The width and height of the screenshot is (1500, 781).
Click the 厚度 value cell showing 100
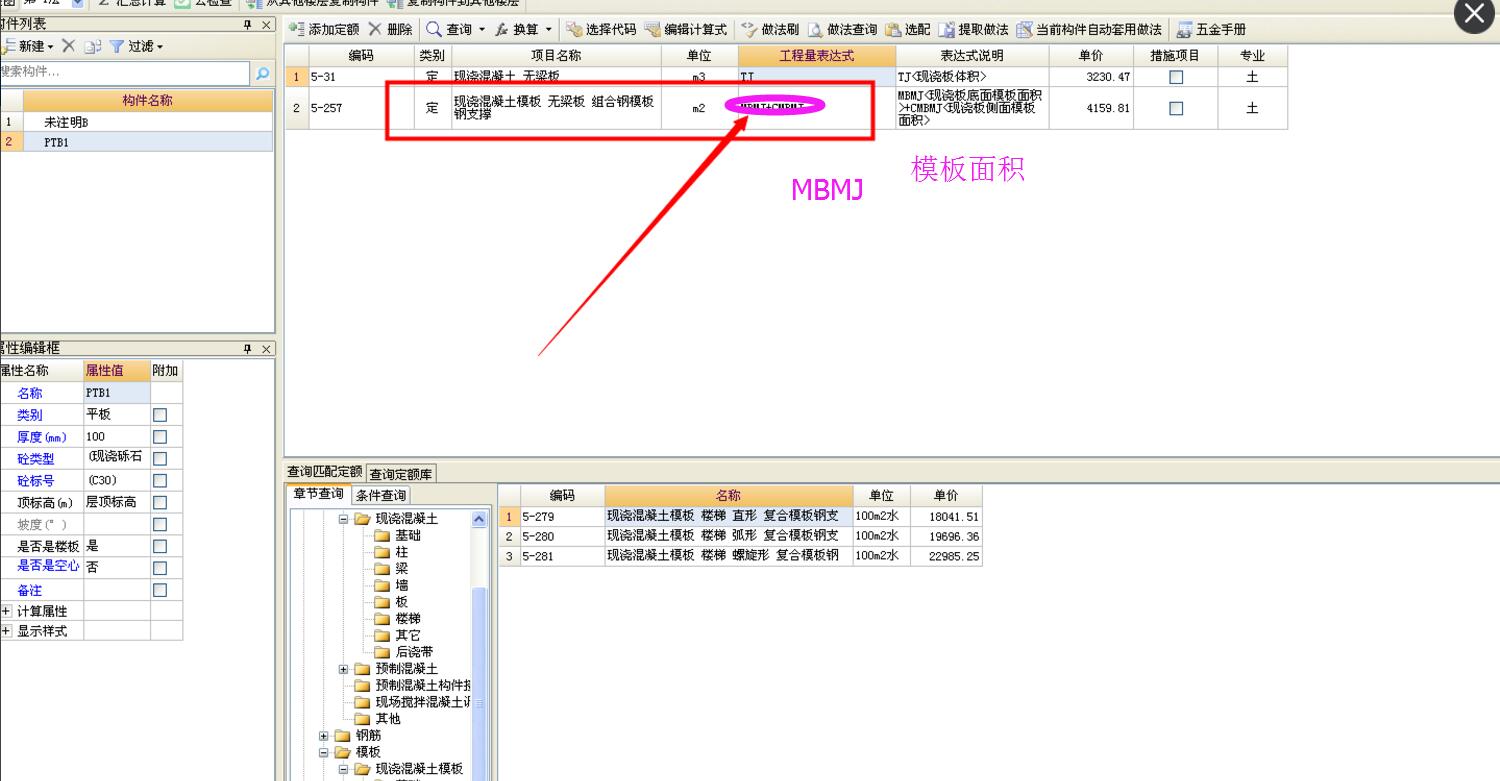click(x=117, y=437)
